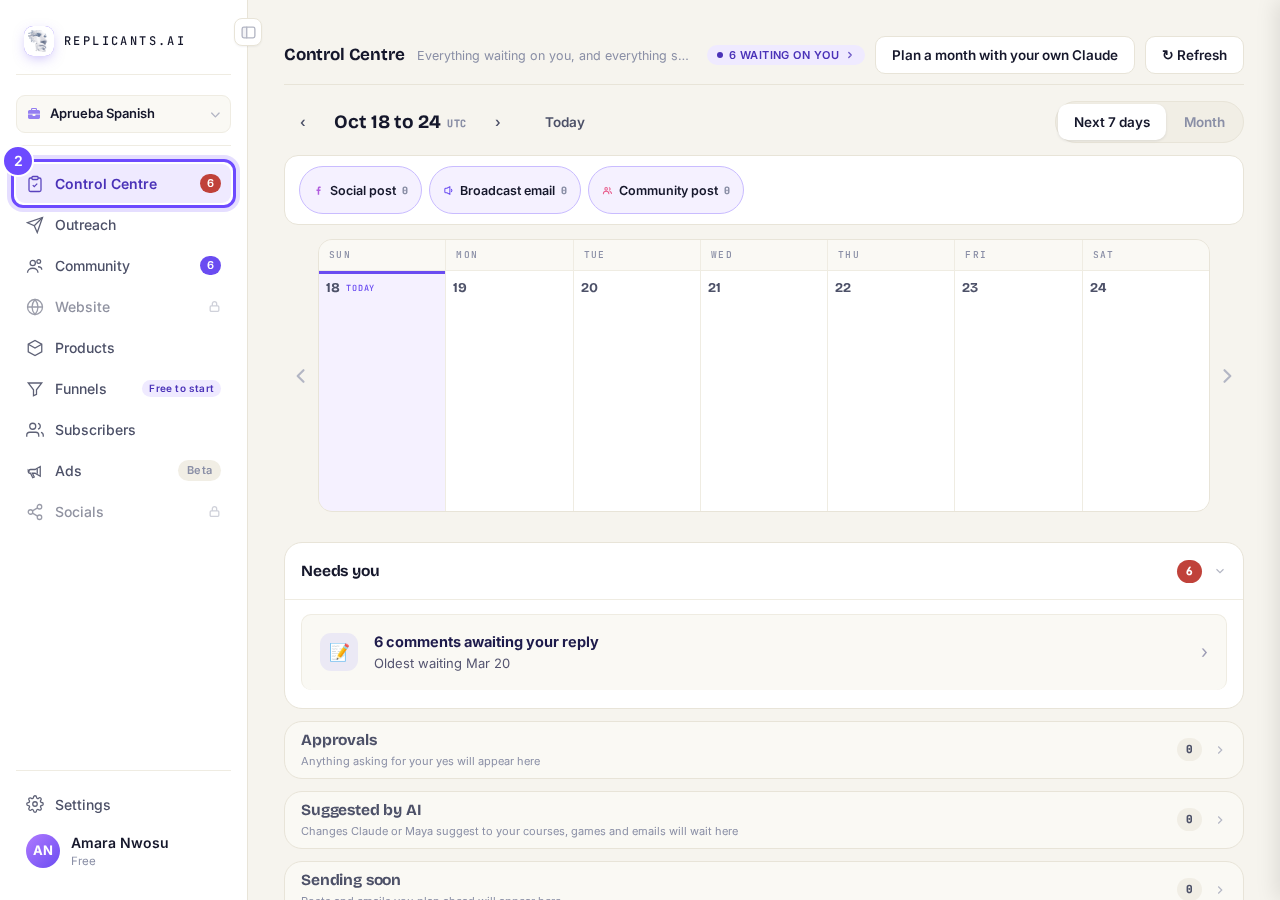Select Wednesday 21 in the calendar
The width and height of the screenshot is (1280, 900).
(x=764, y=391)
